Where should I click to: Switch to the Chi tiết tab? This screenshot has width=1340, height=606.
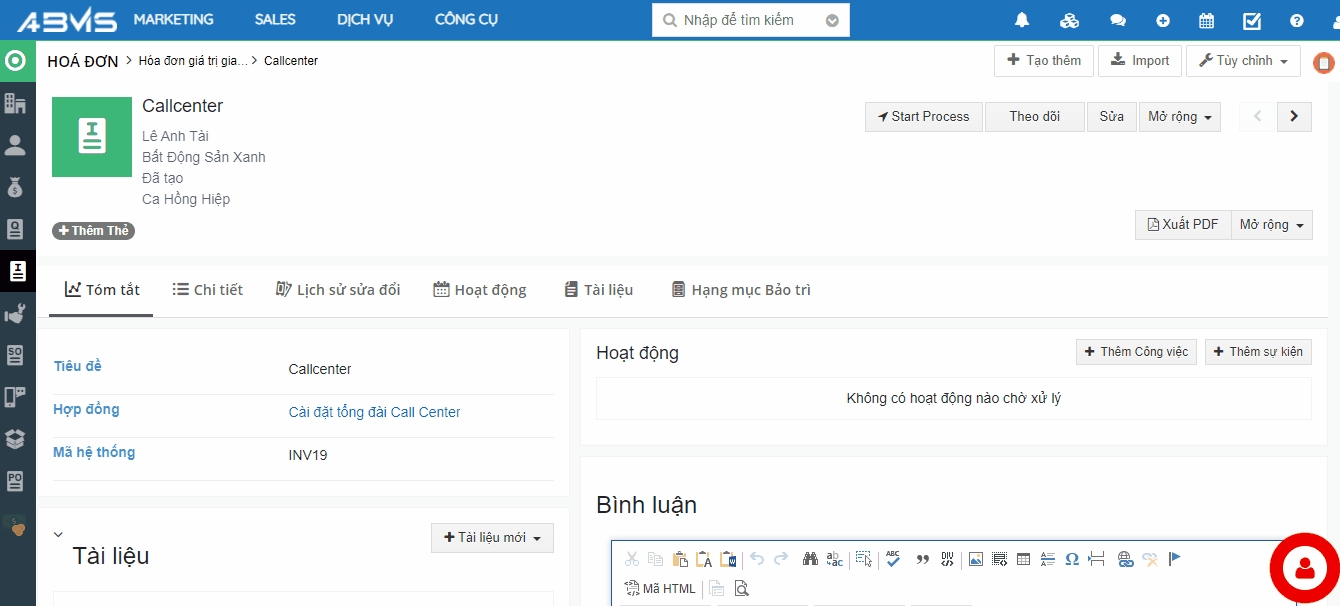click(208, 290)
